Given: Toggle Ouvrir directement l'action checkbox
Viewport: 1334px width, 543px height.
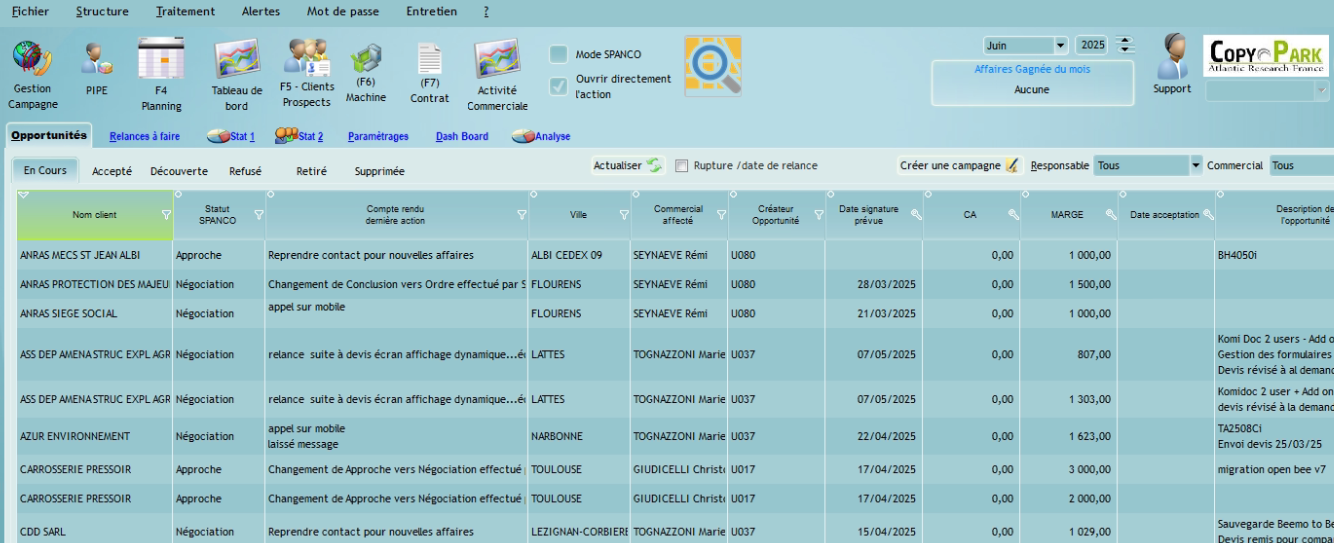Looking at the screenshot, I should click(x=559, y=86).
